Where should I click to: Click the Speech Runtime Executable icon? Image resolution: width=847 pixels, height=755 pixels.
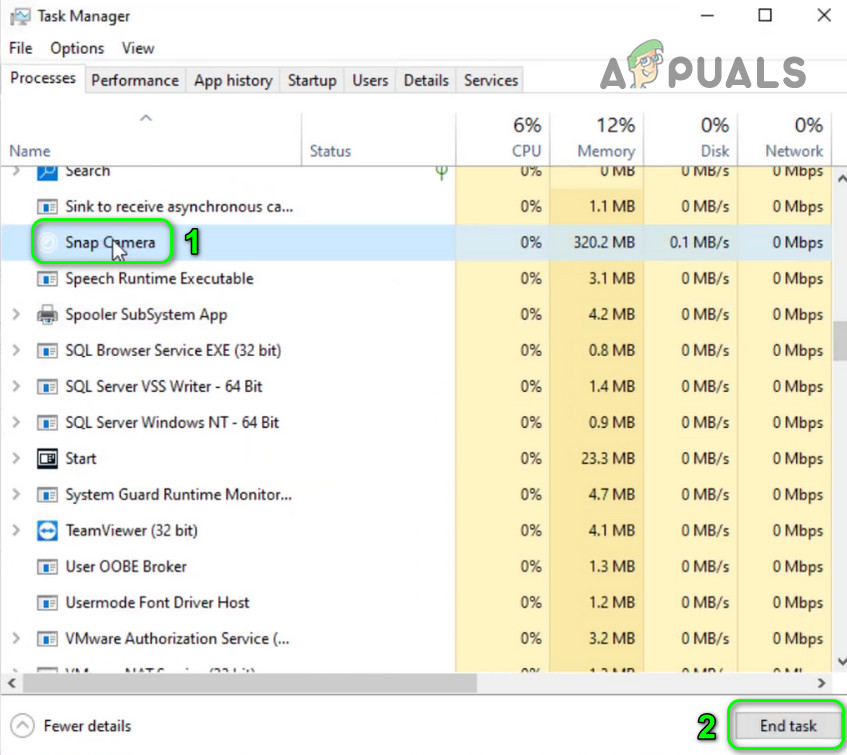48,279
